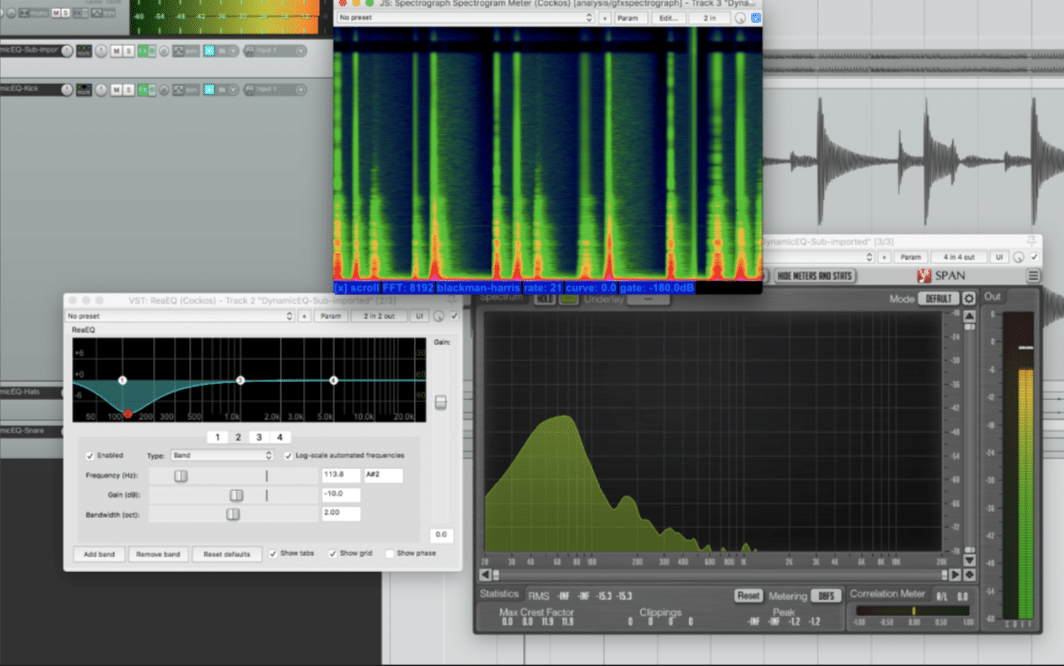
Task: Open routing for DynamicEQ-Kick track
Action: click(84, 90)
